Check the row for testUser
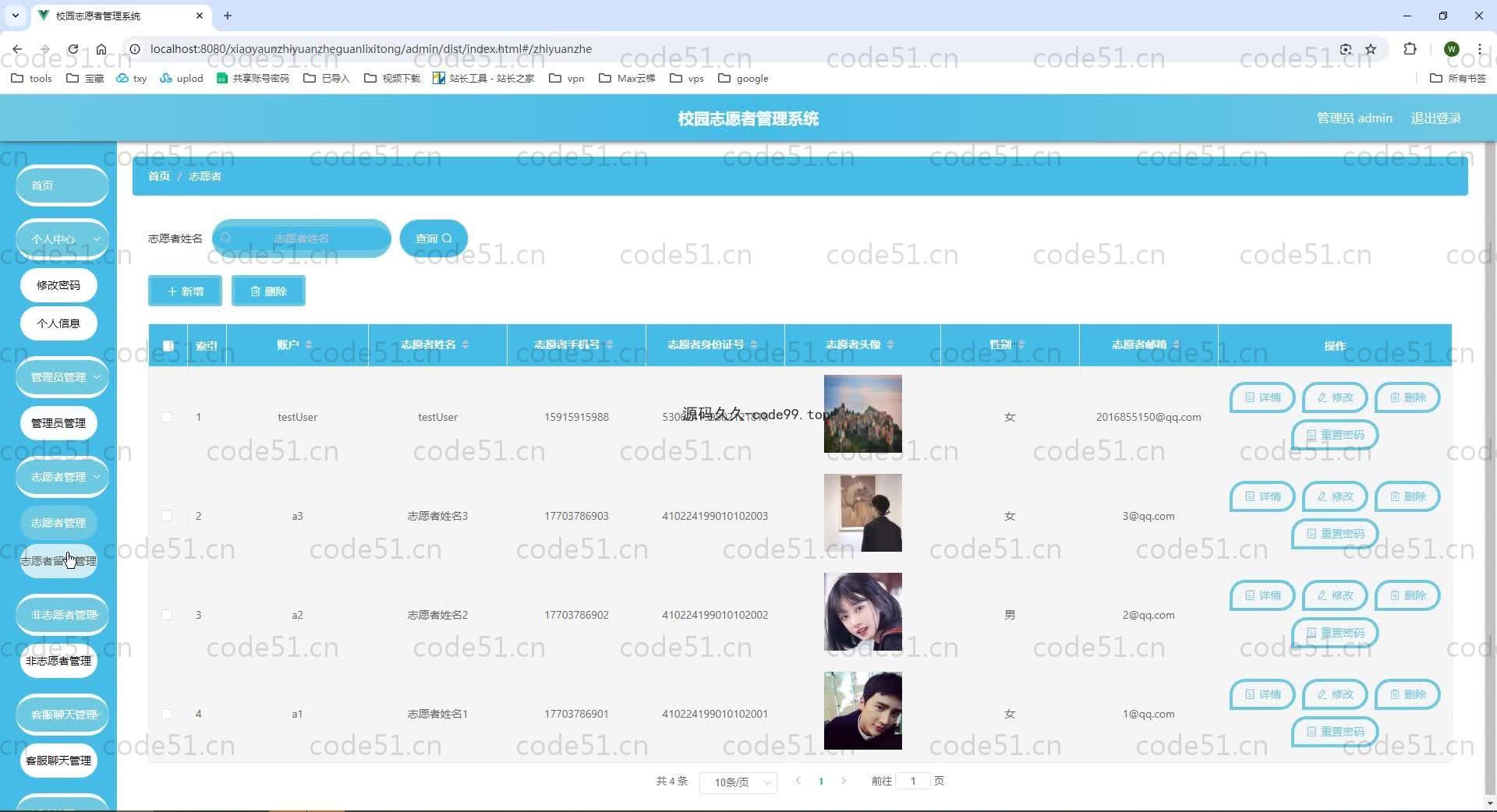 pyautogui.click(x=167, y=417)
